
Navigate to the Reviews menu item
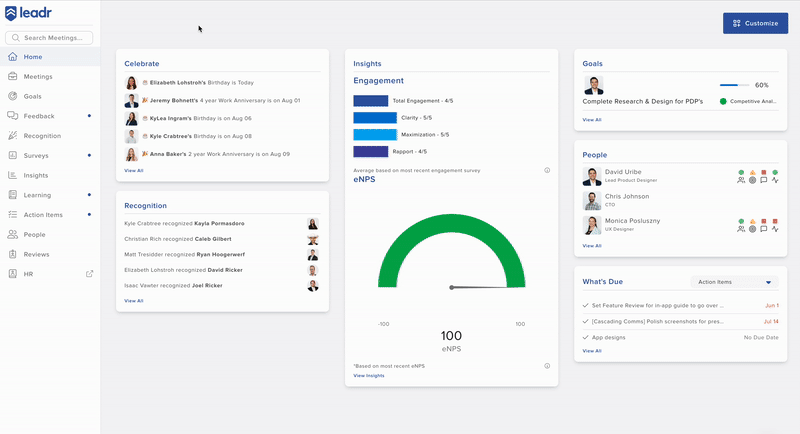[x=37, y=254]
